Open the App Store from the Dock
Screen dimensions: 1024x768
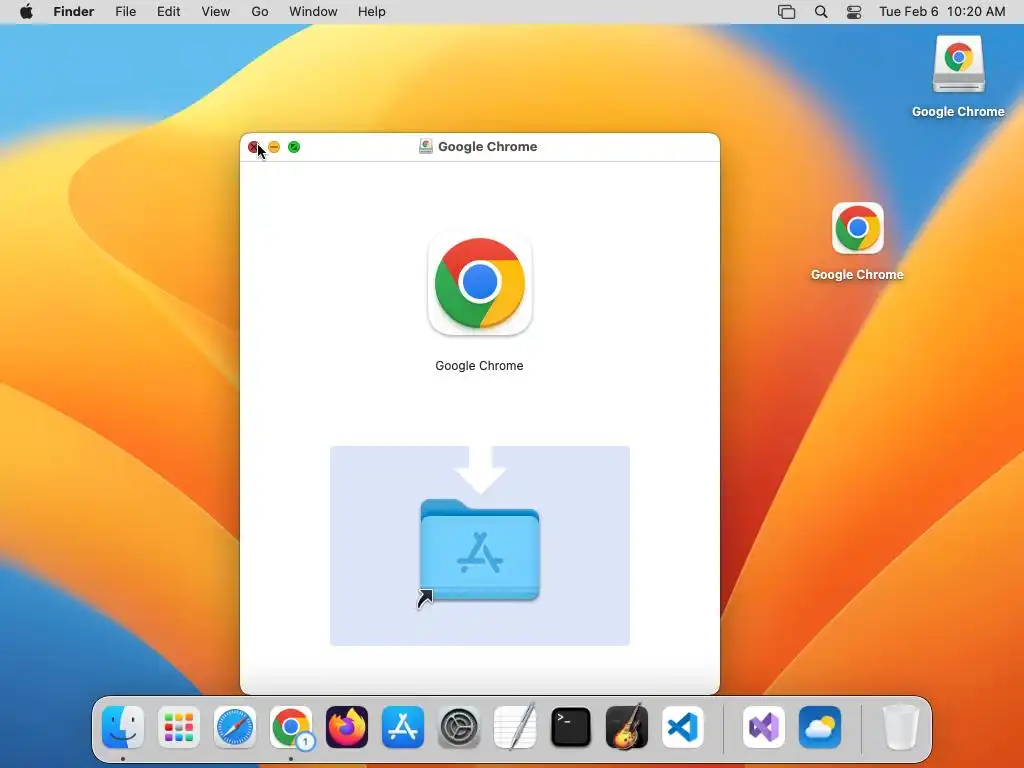[403, 727]
